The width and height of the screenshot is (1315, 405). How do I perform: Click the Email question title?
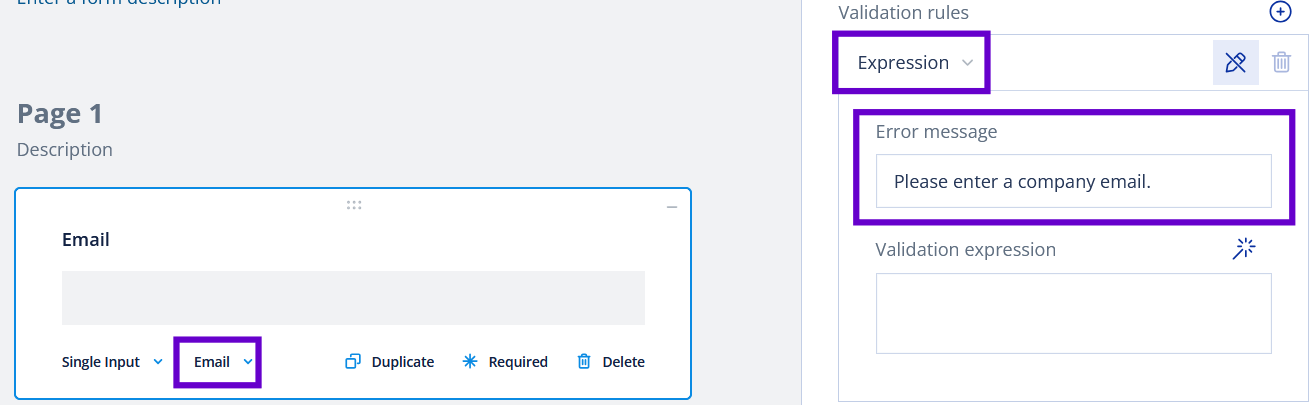86,239
